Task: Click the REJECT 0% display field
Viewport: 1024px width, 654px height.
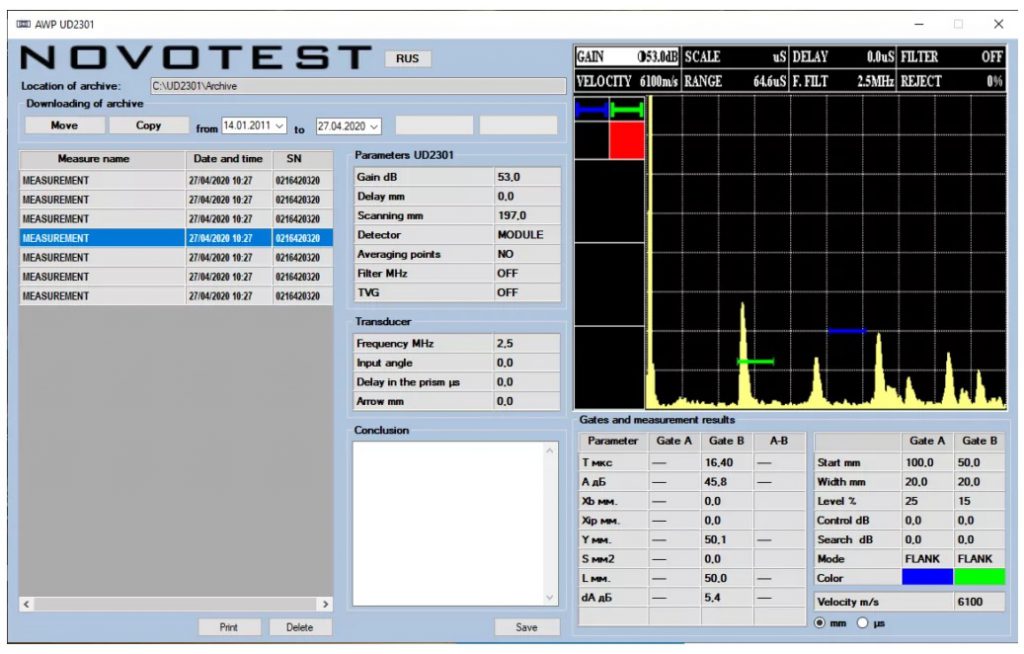Action: [x=952, y=82]
